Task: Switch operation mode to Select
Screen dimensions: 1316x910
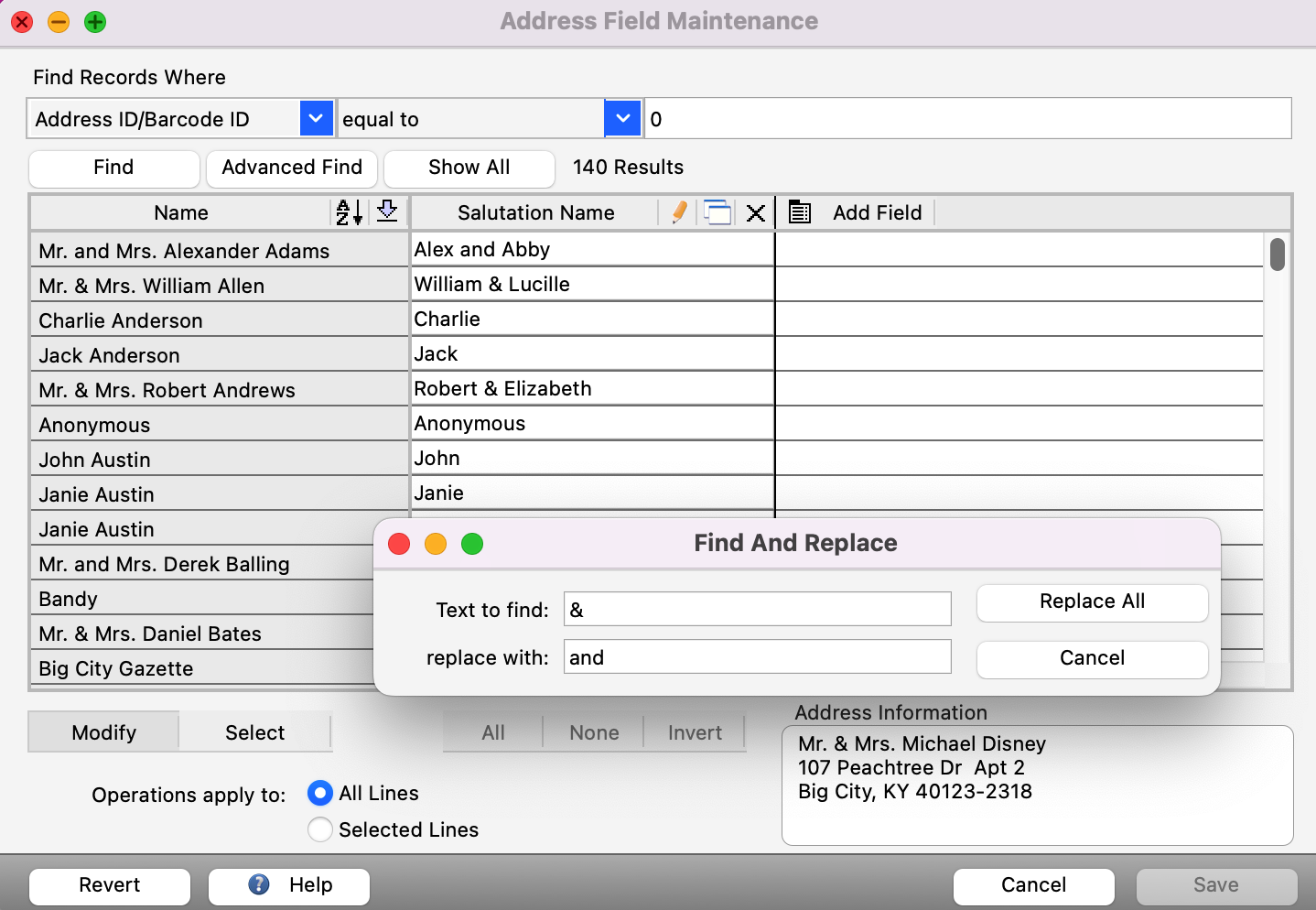Action: coord(254,732)
